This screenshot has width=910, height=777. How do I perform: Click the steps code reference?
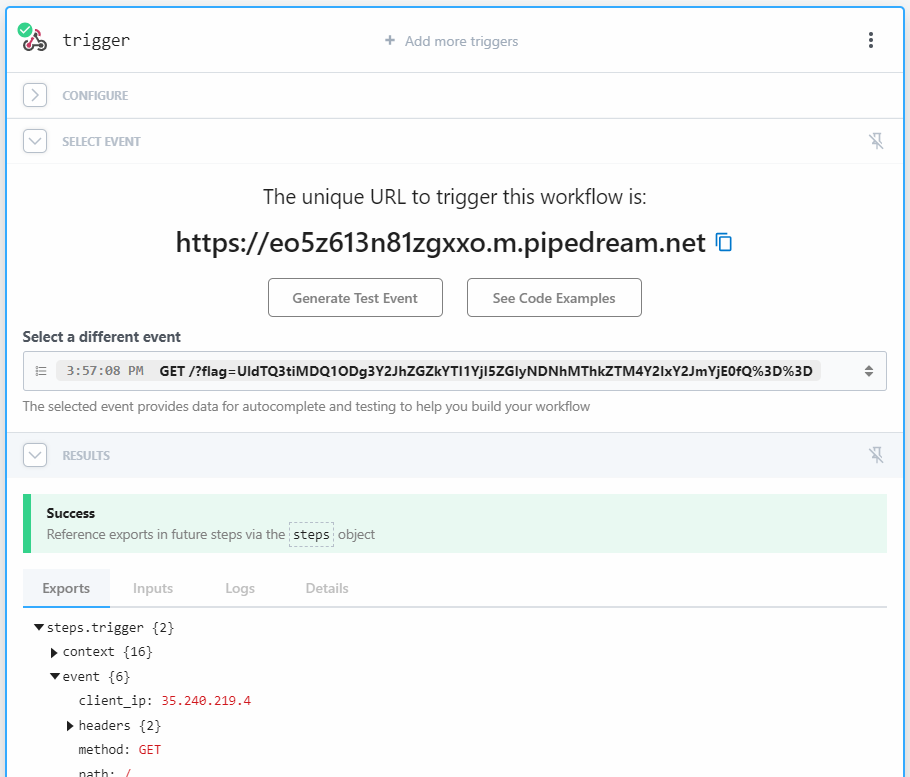click(x=311, y=534)
